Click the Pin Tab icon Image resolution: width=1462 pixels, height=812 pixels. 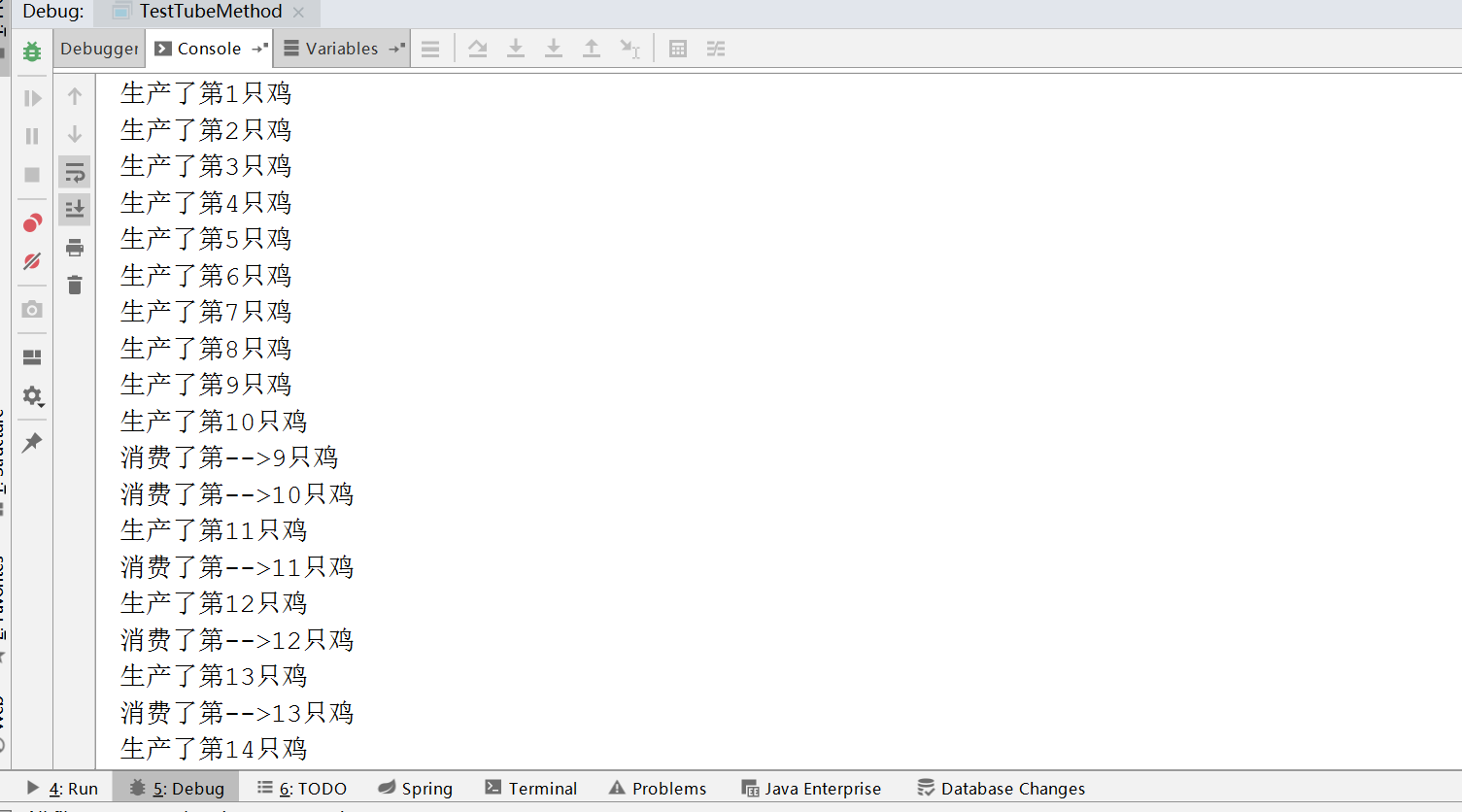point(32,443)
